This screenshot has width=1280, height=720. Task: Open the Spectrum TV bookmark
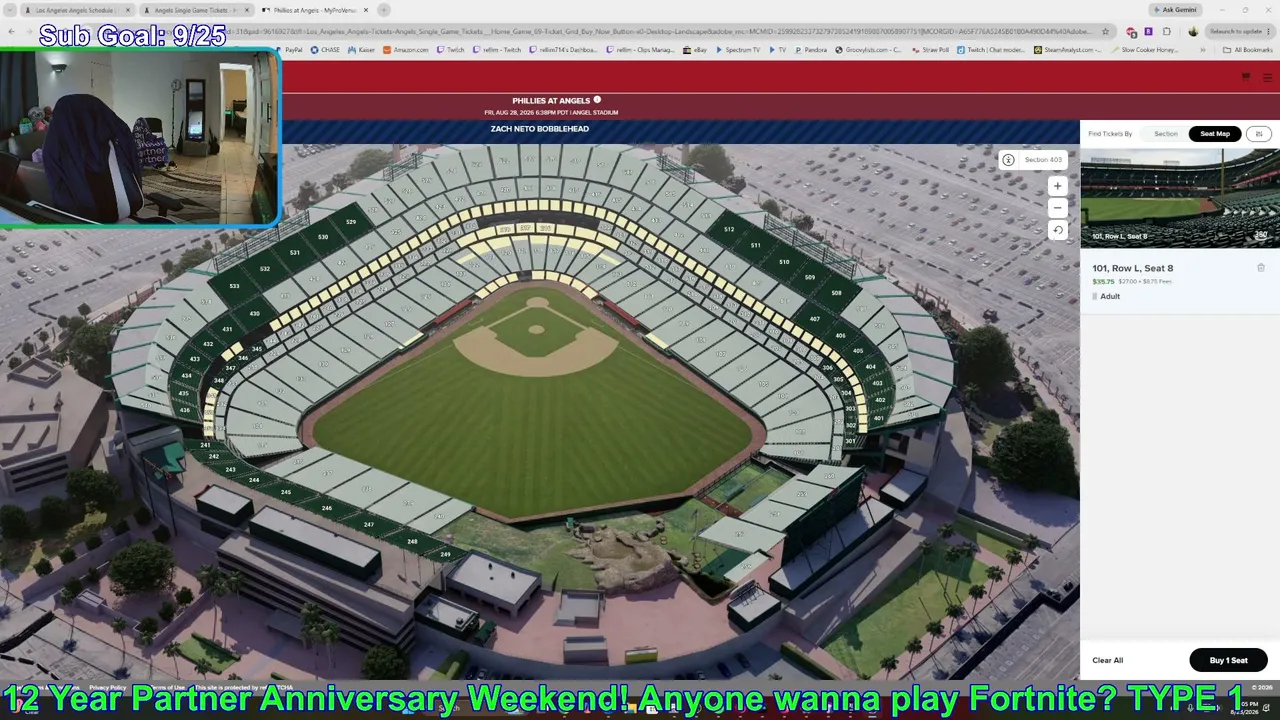pyautogui.click(x=738, y=50)
